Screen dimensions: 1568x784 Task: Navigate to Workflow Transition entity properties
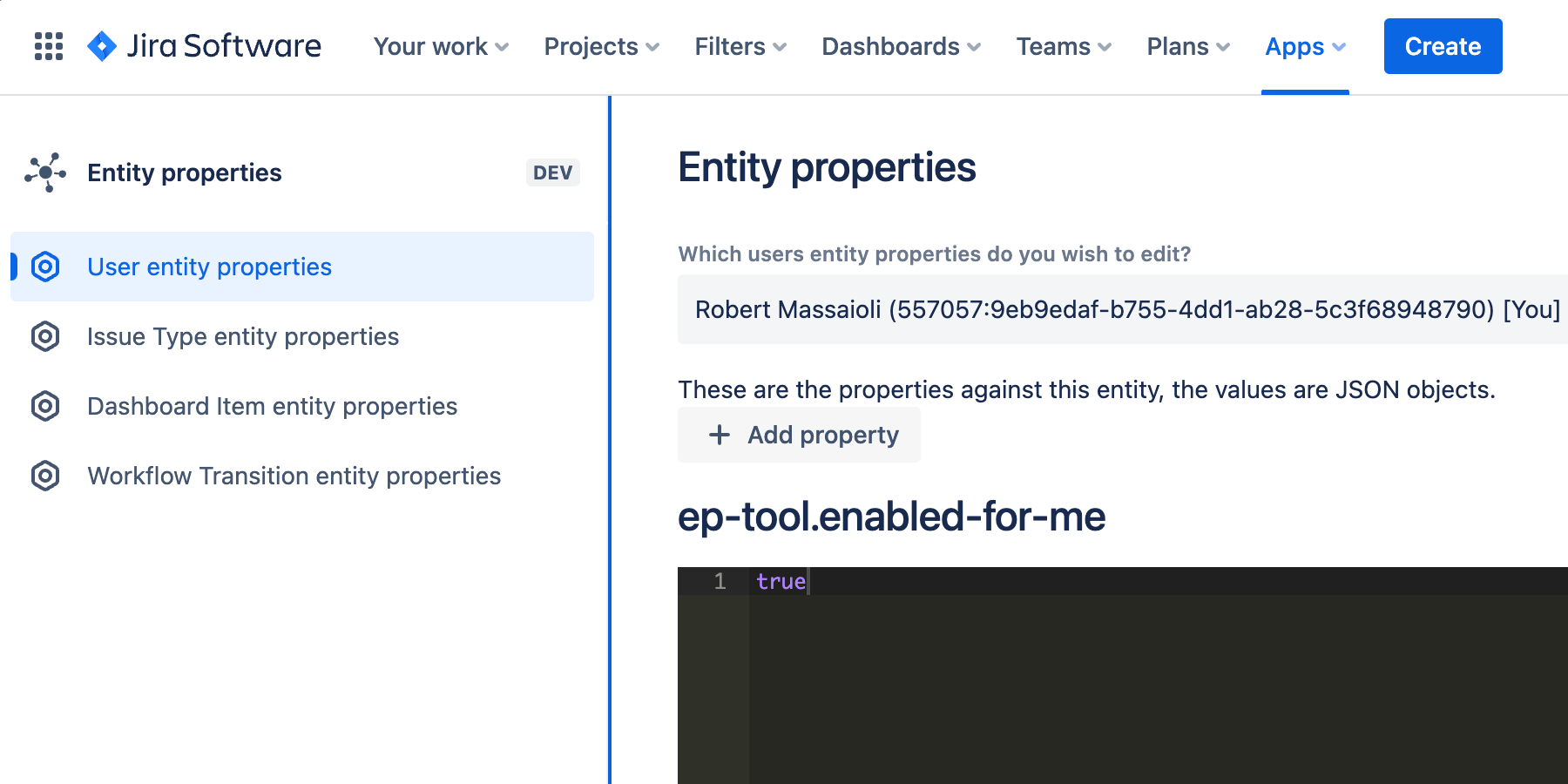click(302, 476)
